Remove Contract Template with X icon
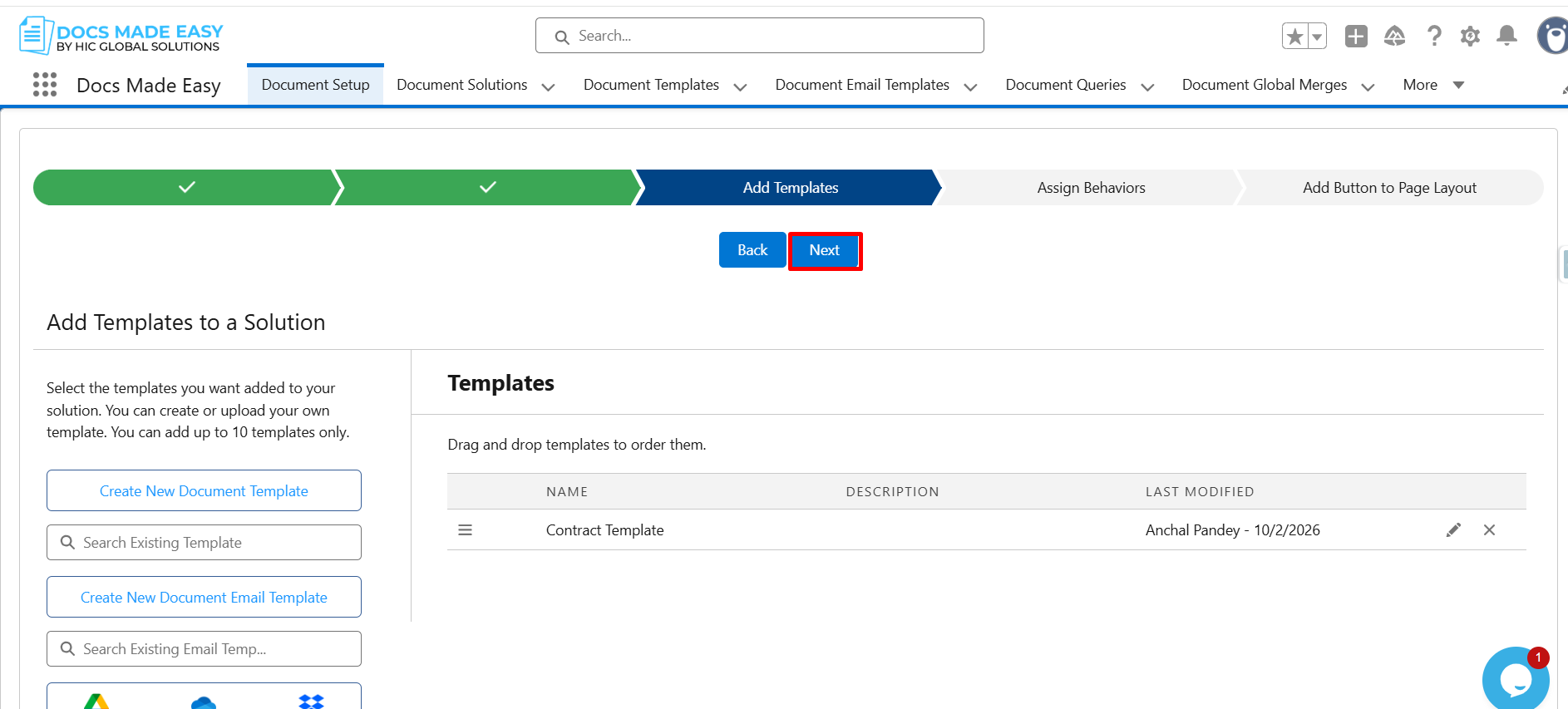The width and height of the screenshot is (1568, 709). tap(1489, 530)
